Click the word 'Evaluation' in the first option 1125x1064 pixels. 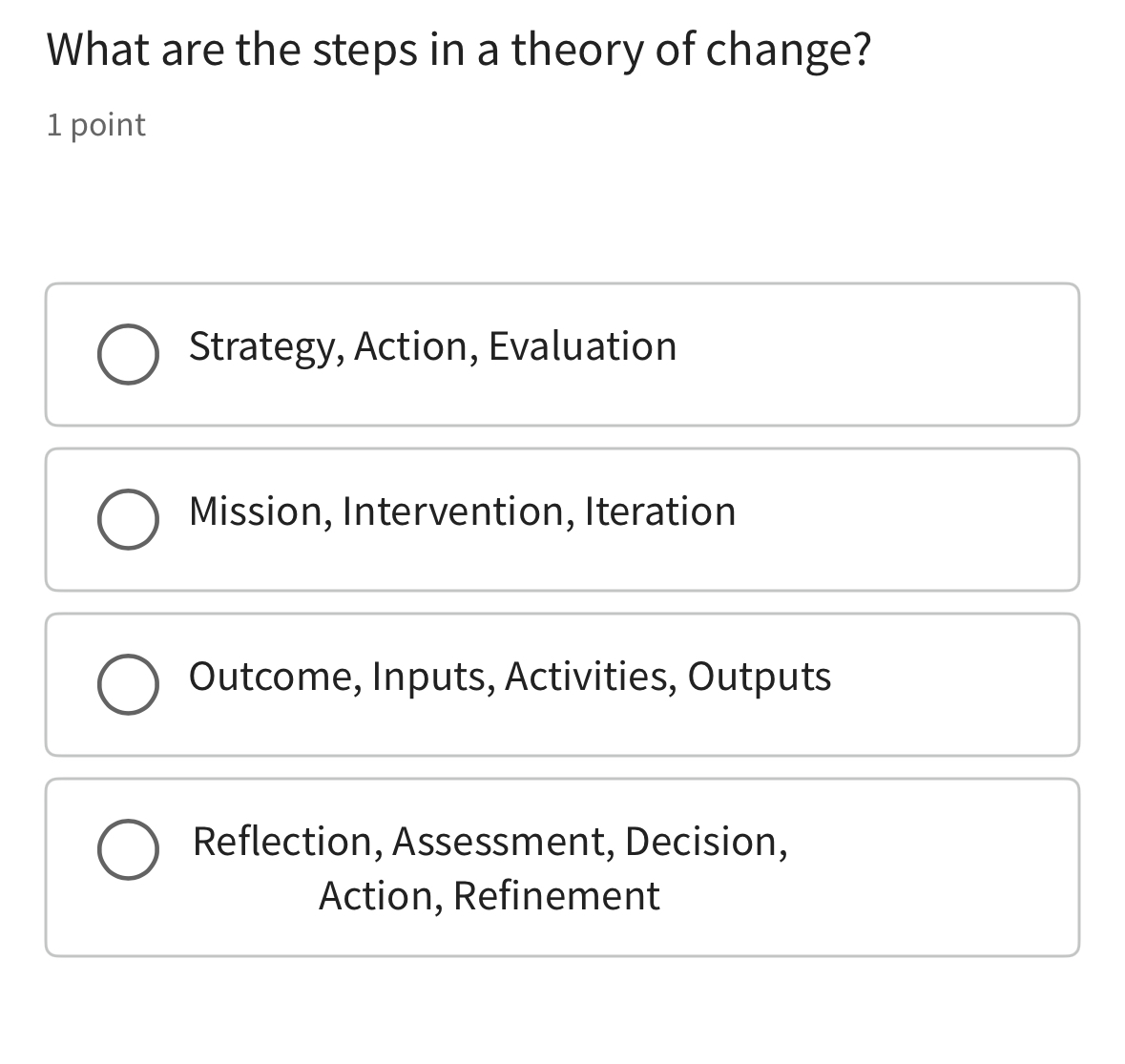coord(582,346)
